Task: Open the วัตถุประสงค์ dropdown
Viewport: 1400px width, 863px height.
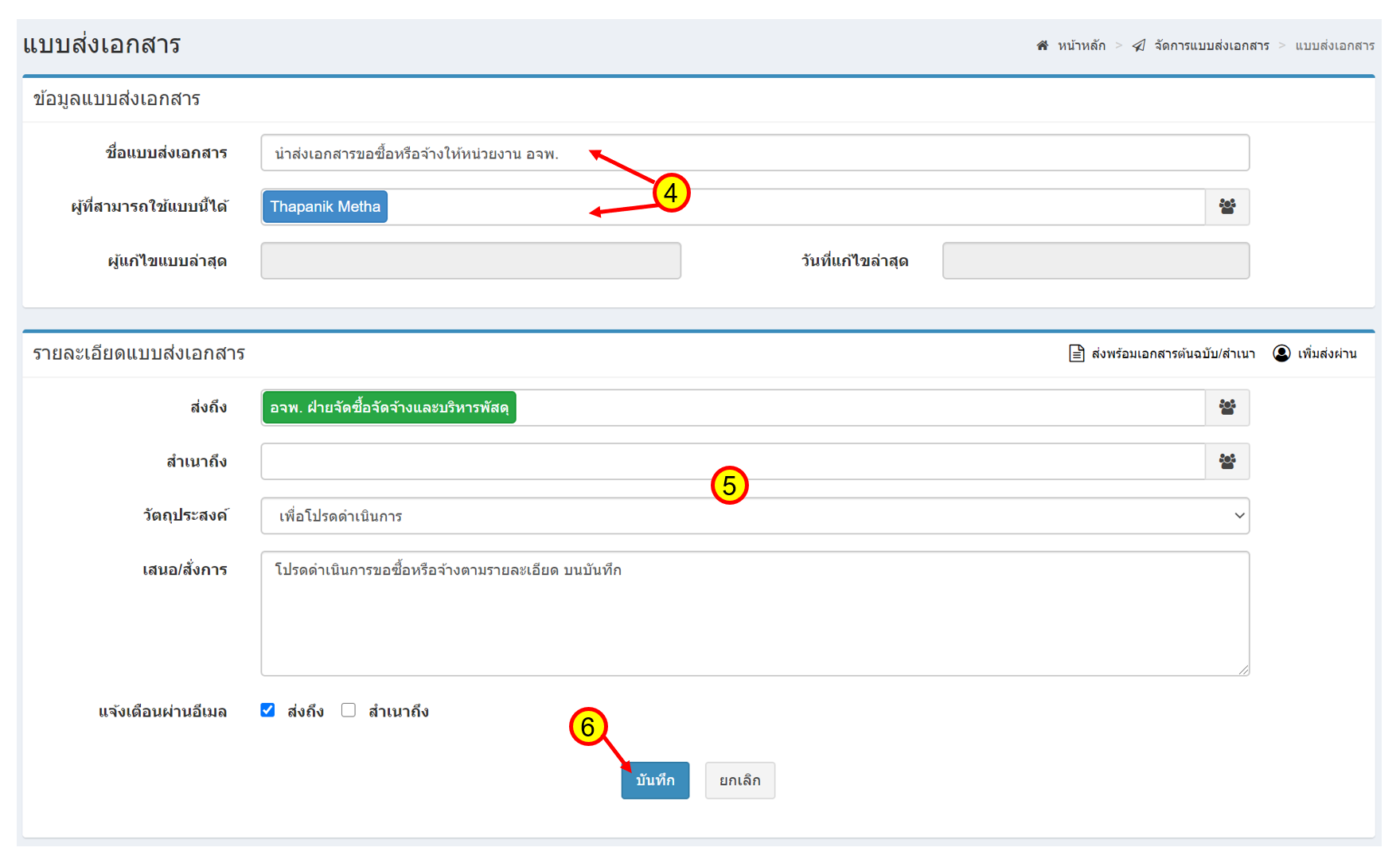Action: coord(755,516)
